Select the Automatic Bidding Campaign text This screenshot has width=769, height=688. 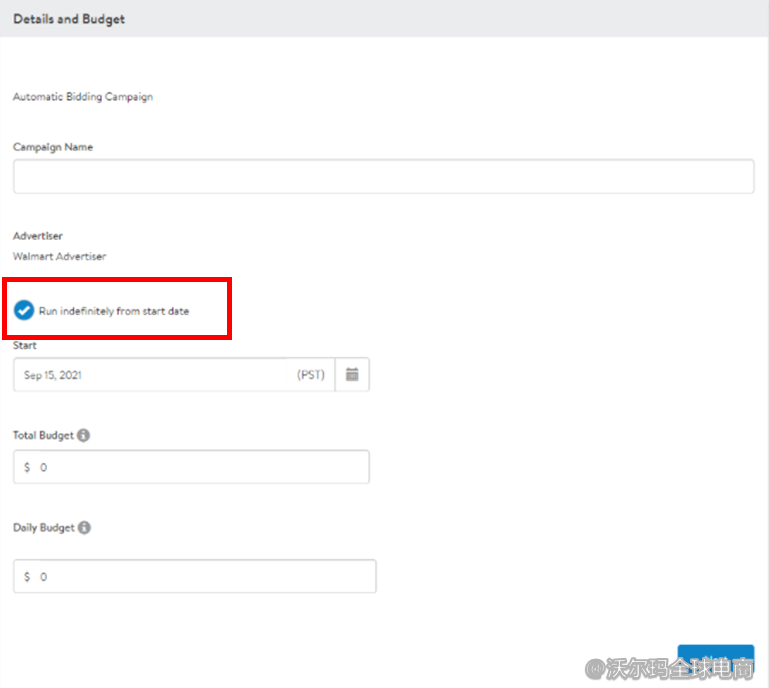(83, 97)
